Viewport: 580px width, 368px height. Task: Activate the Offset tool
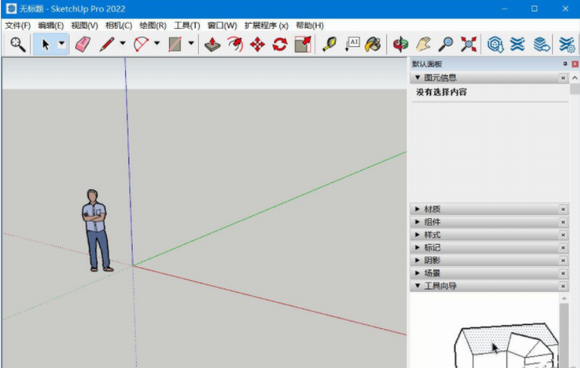(235, 44)
